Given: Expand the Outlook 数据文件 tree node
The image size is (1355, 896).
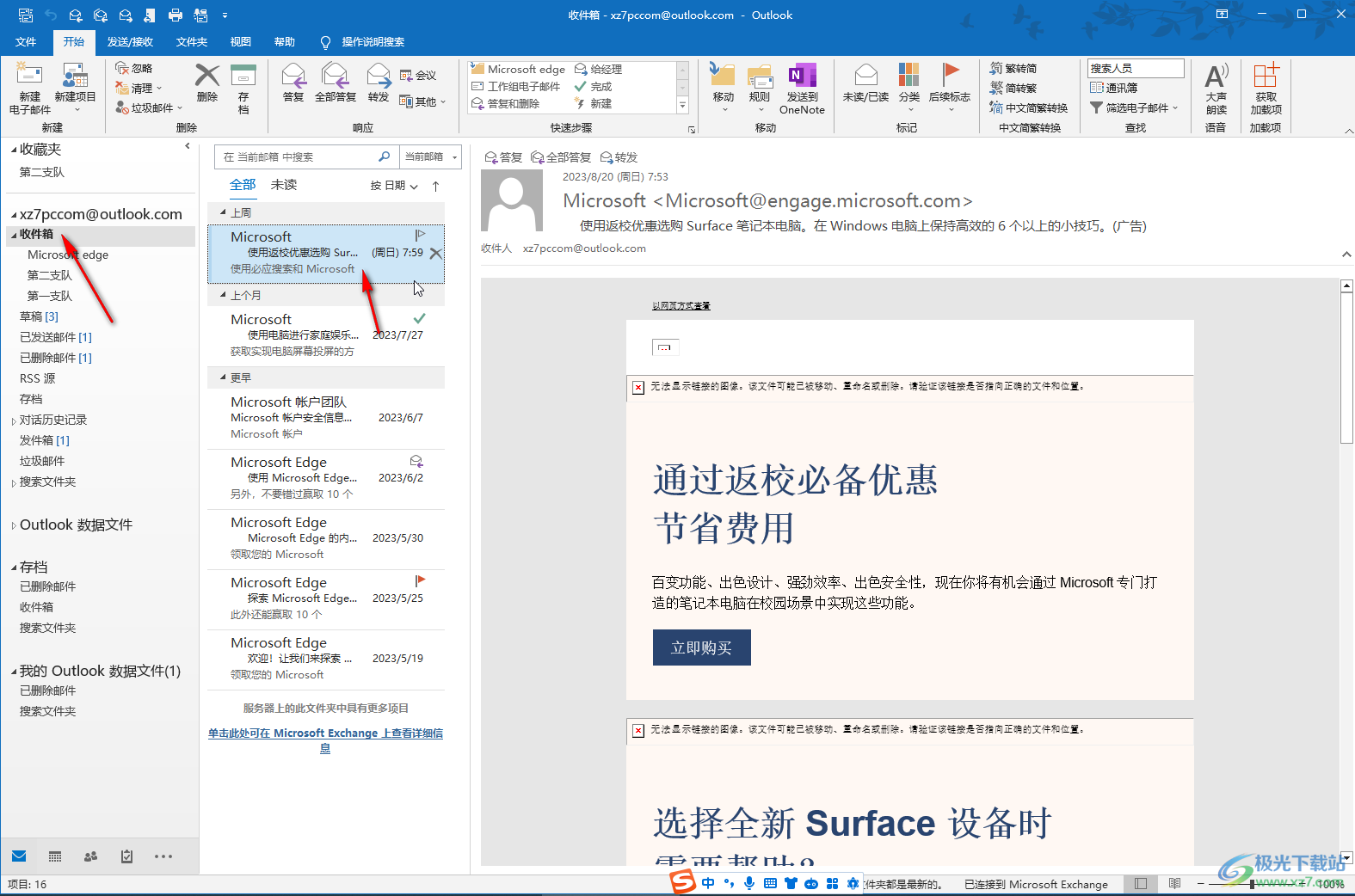Looking at the screenshot, I should [x=13, y=525].
